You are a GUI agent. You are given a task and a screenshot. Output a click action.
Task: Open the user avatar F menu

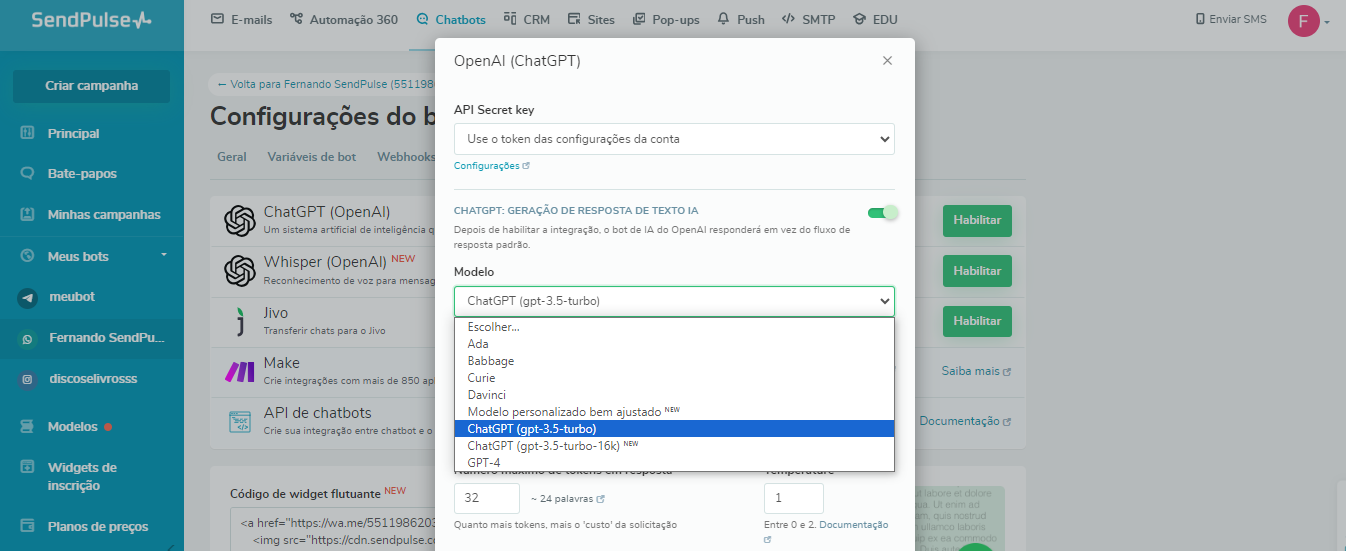click(x=1308, y=20)
